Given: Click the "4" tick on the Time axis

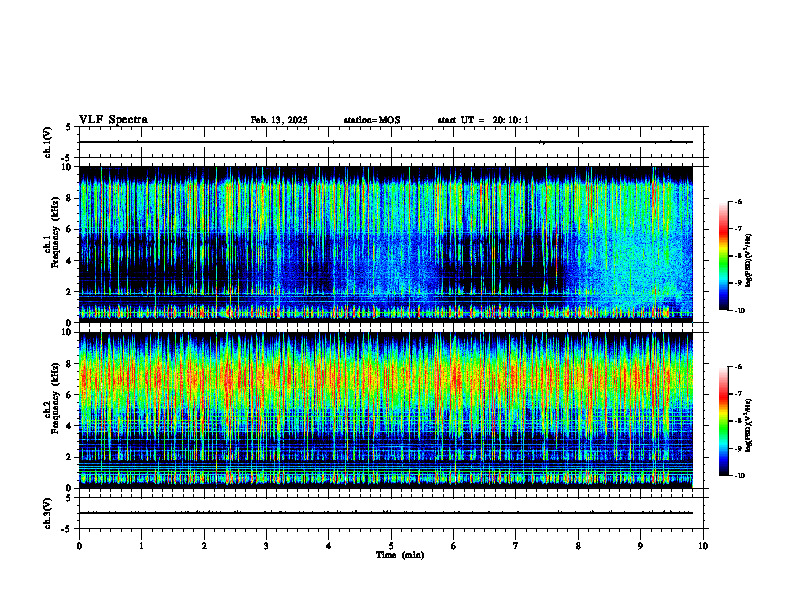Looking at the screenshot, I should (x=329, y=546).
